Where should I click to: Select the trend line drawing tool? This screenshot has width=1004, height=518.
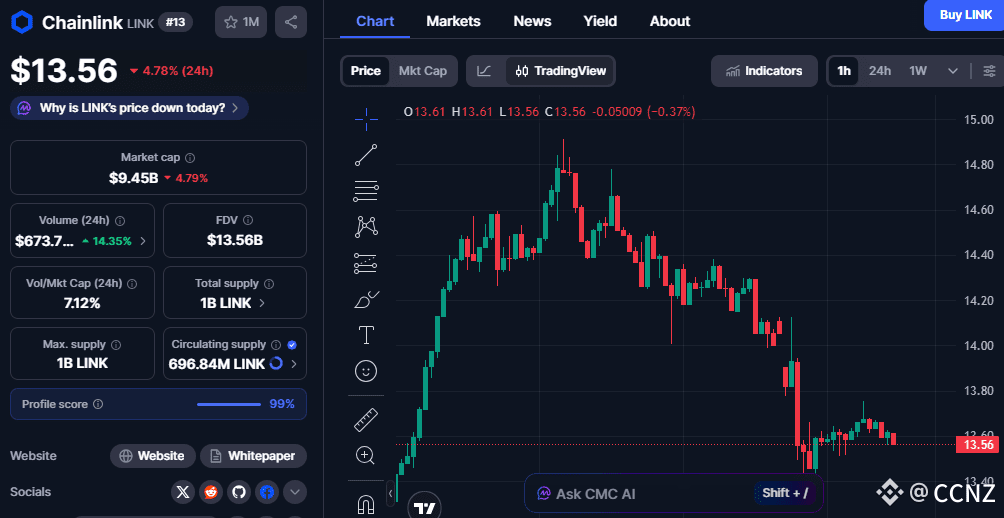tap(366, 154)
